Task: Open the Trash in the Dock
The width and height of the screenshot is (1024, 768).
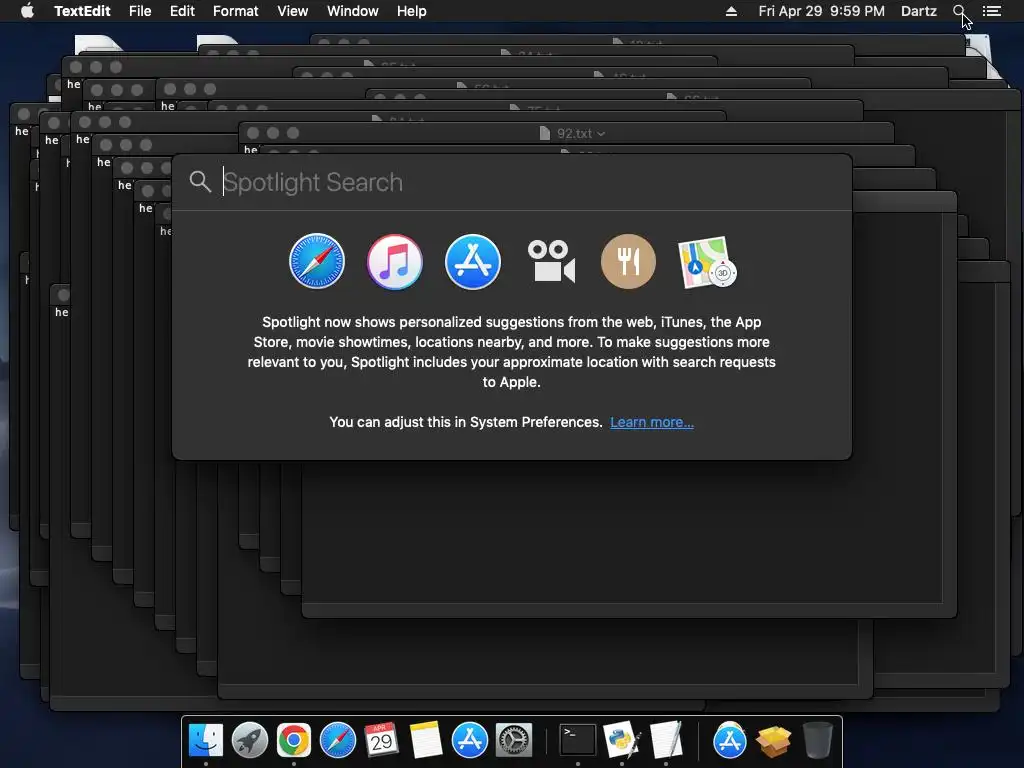Action: [x=818, y=740]
